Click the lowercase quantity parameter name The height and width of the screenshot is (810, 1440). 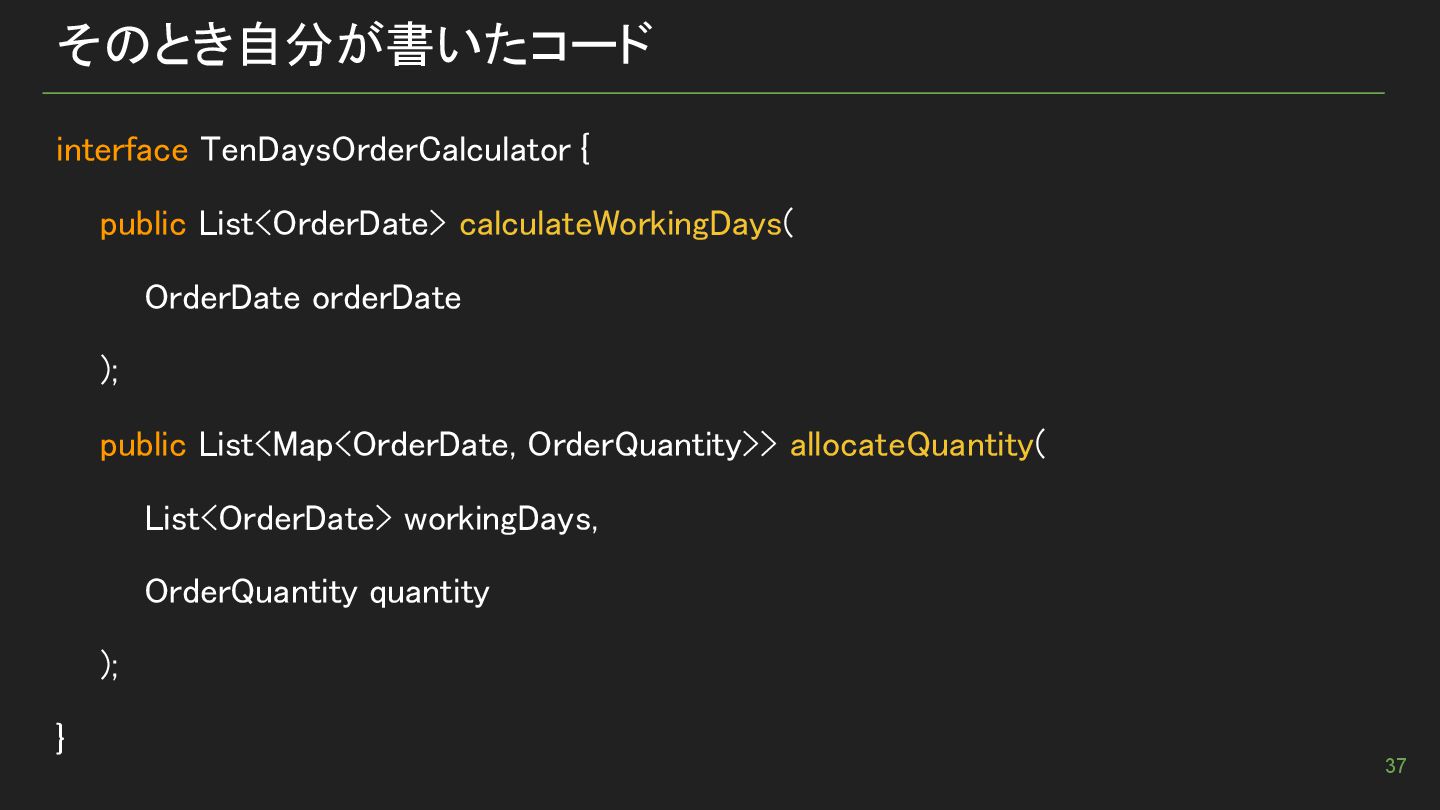(x=430, y=592)
